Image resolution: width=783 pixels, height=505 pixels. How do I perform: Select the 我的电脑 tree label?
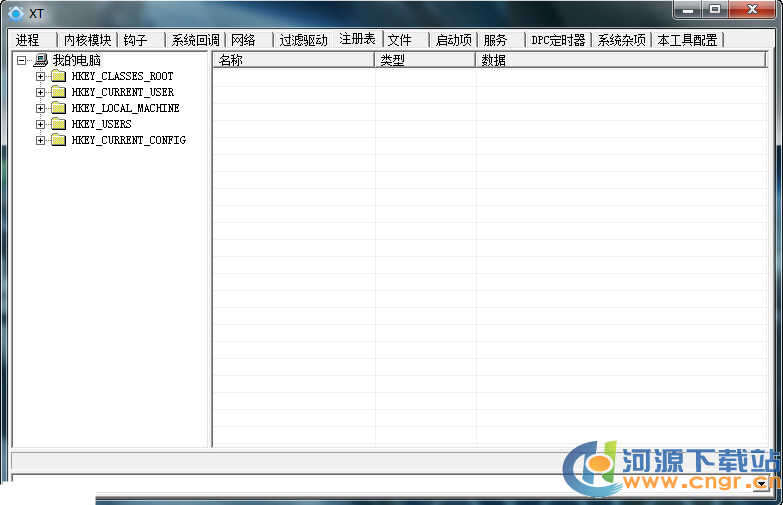[x=77, y=60]
